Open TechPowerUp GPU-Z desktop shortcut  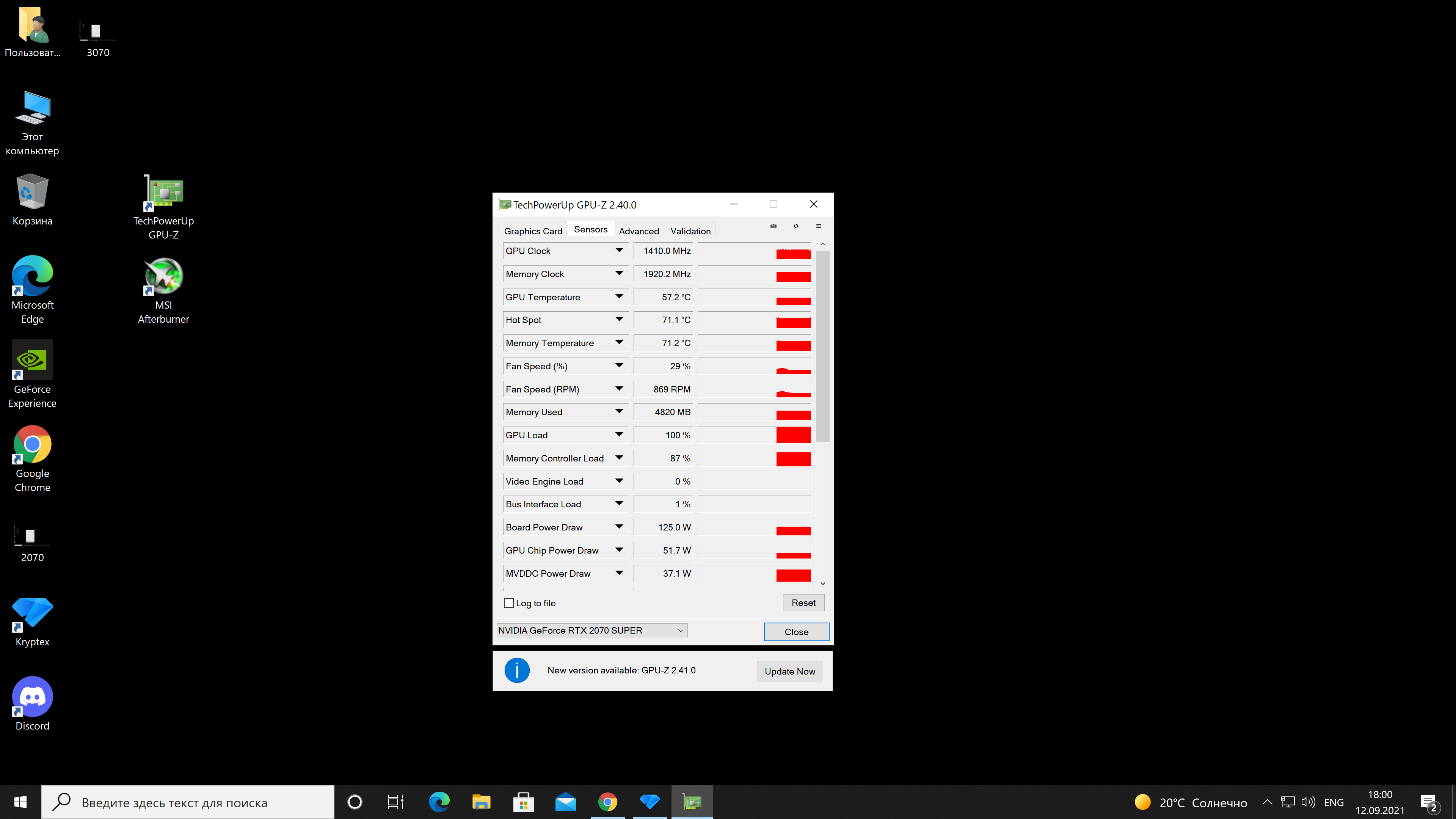[163, 207]
